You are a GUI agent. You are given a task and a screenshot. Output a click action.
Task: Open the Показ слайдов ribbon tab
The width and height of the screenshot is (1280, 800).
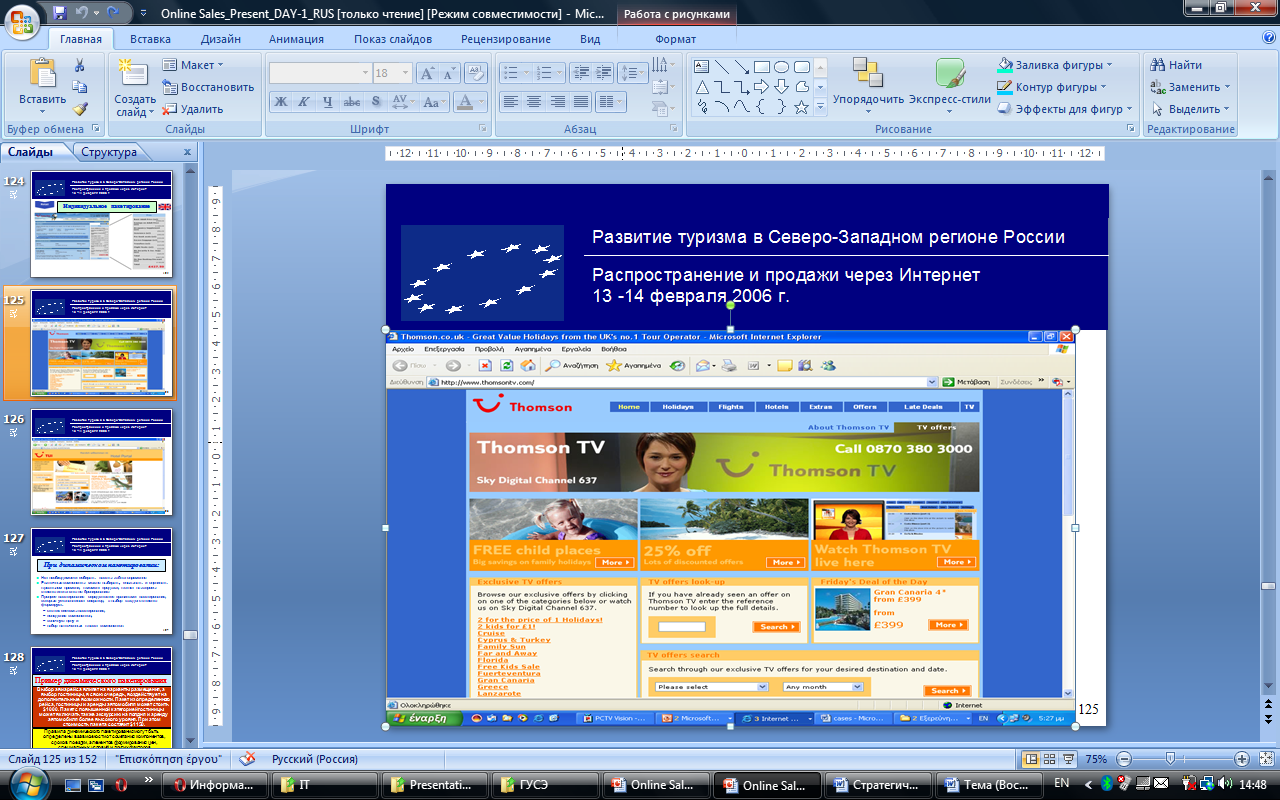[x=393, y=39]
